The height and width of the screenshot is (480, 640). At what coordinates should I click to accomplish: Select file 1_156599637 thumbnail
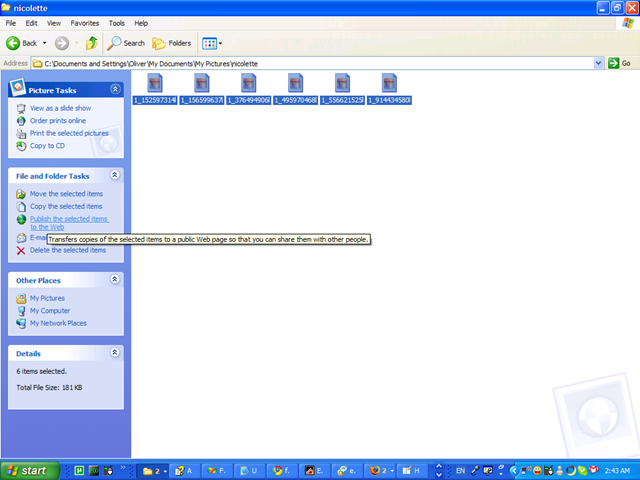point(202,83)
